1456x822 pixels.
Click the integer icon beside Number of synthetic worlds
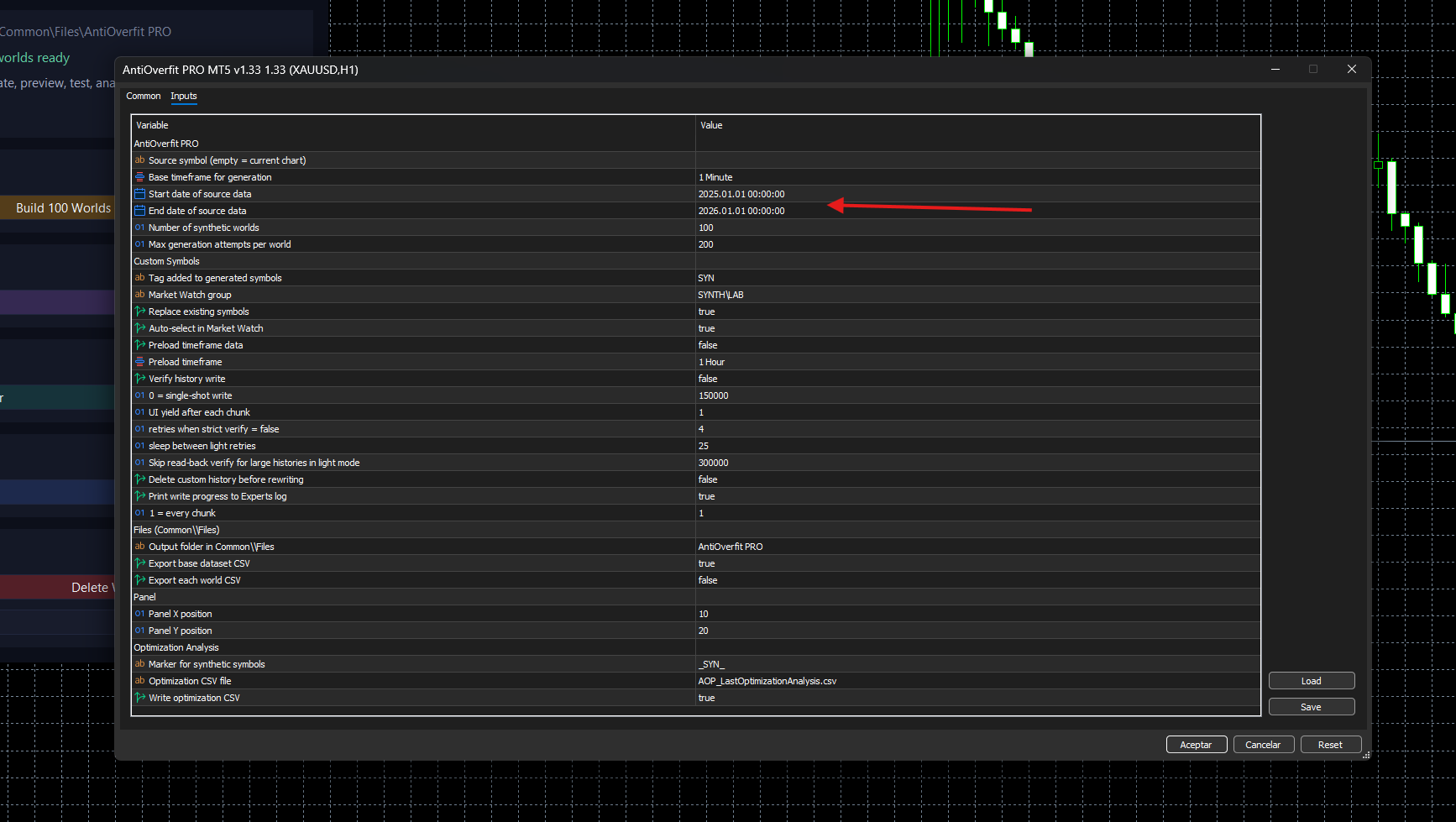pos(139,228)
